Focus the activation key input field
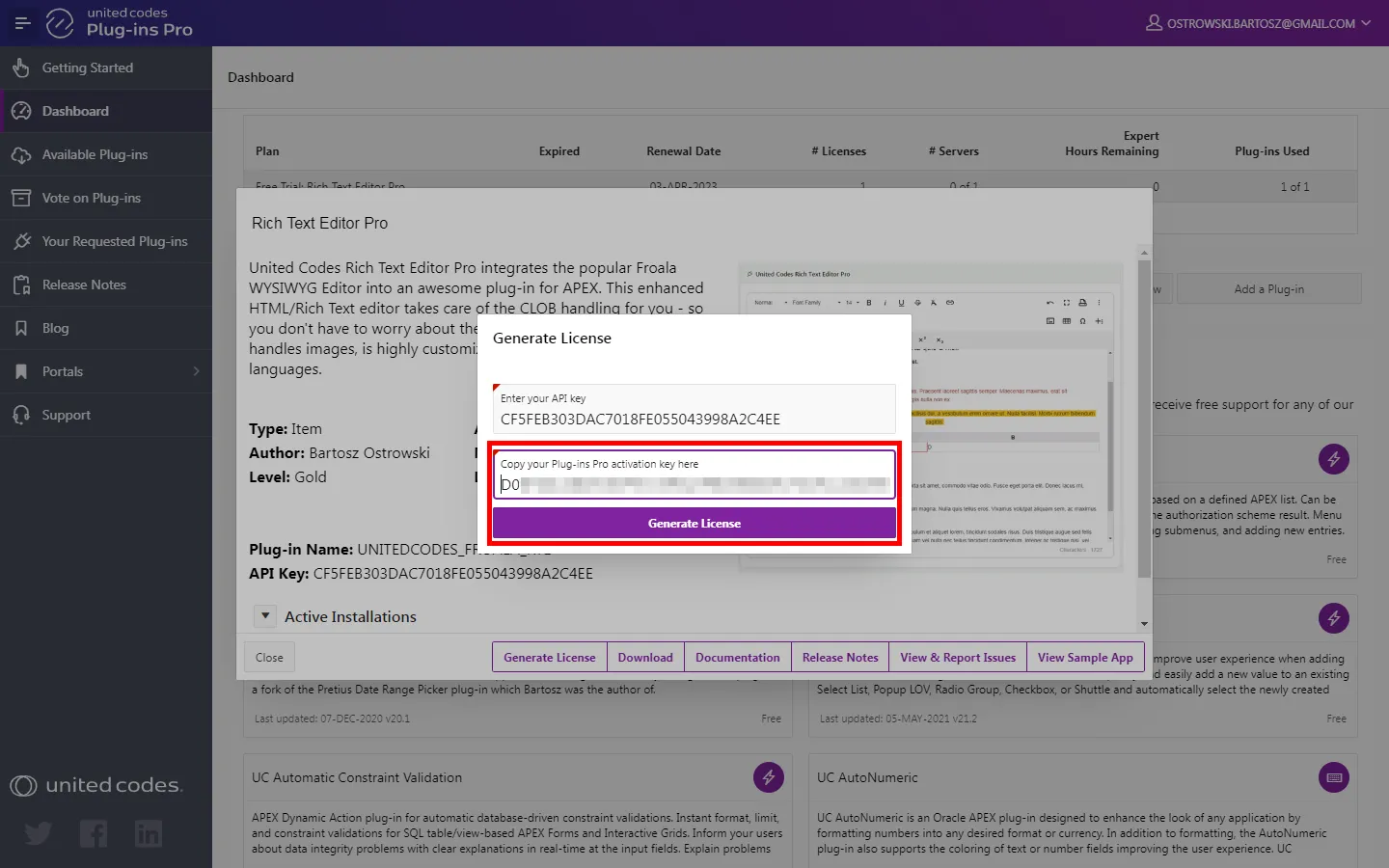The image size is (1389, 868). point(694,484)
